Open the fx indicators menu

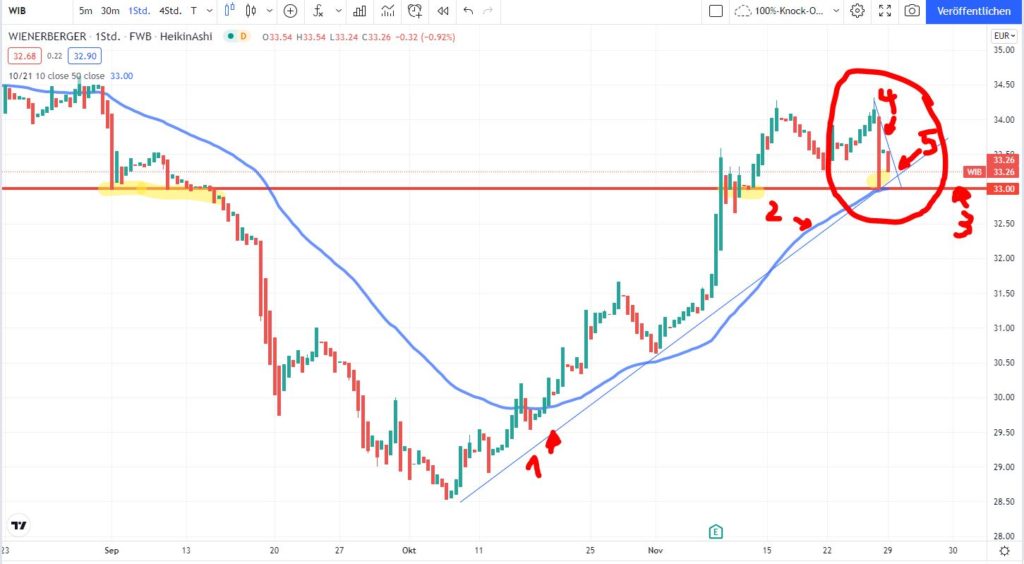[x=318, y=11]
